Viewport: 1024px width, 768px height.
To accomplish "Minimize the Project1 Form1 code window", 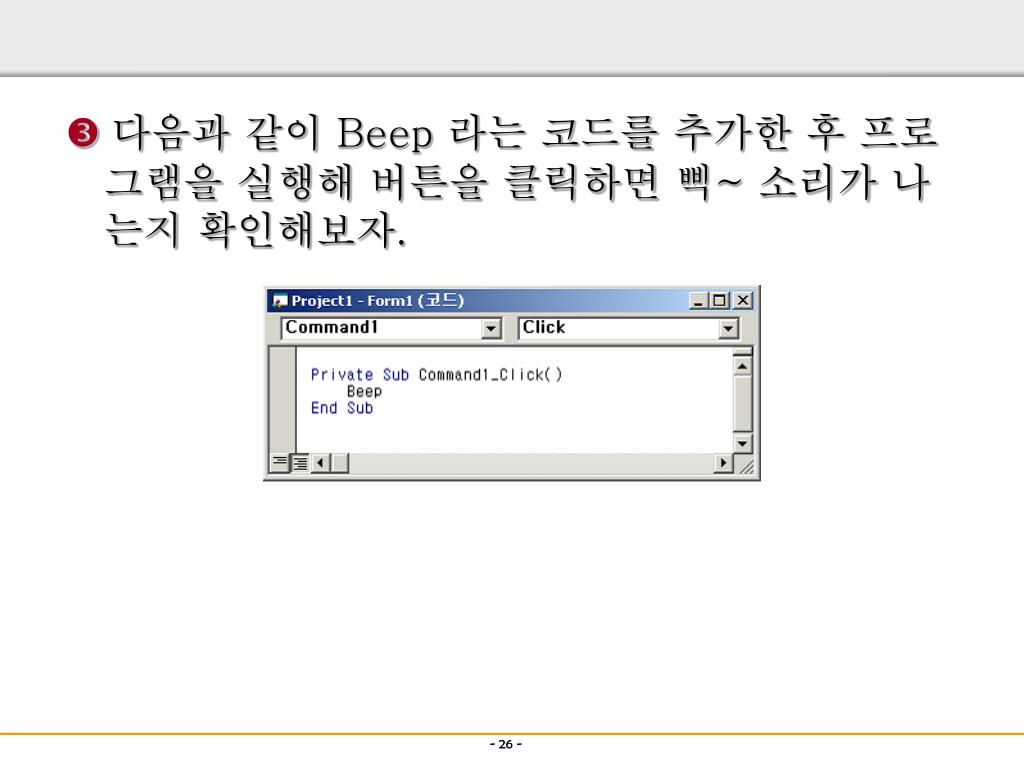I will tap(699, 300).
